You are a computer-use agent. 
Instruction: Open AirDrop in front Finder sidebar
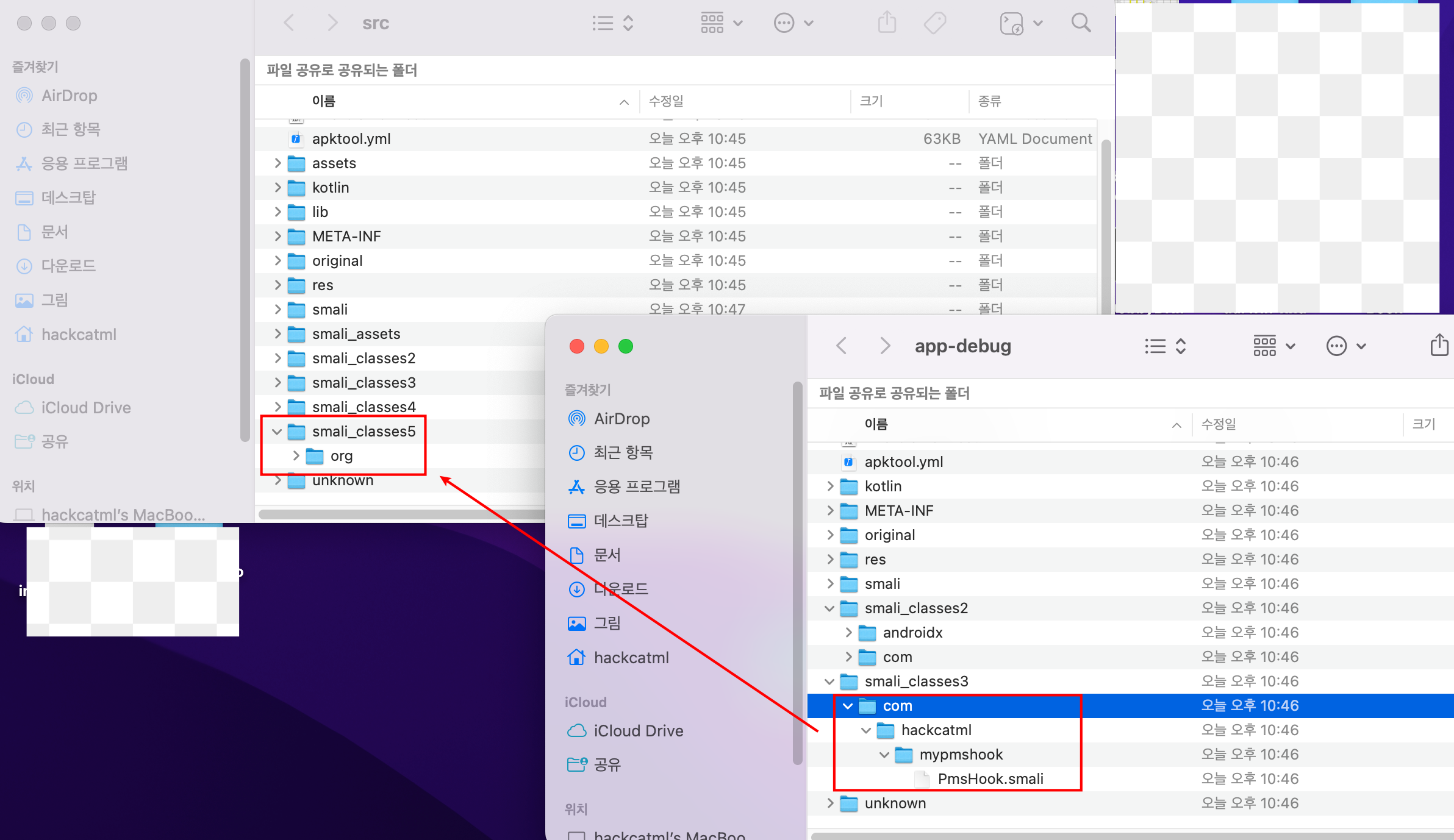(621, 419)
